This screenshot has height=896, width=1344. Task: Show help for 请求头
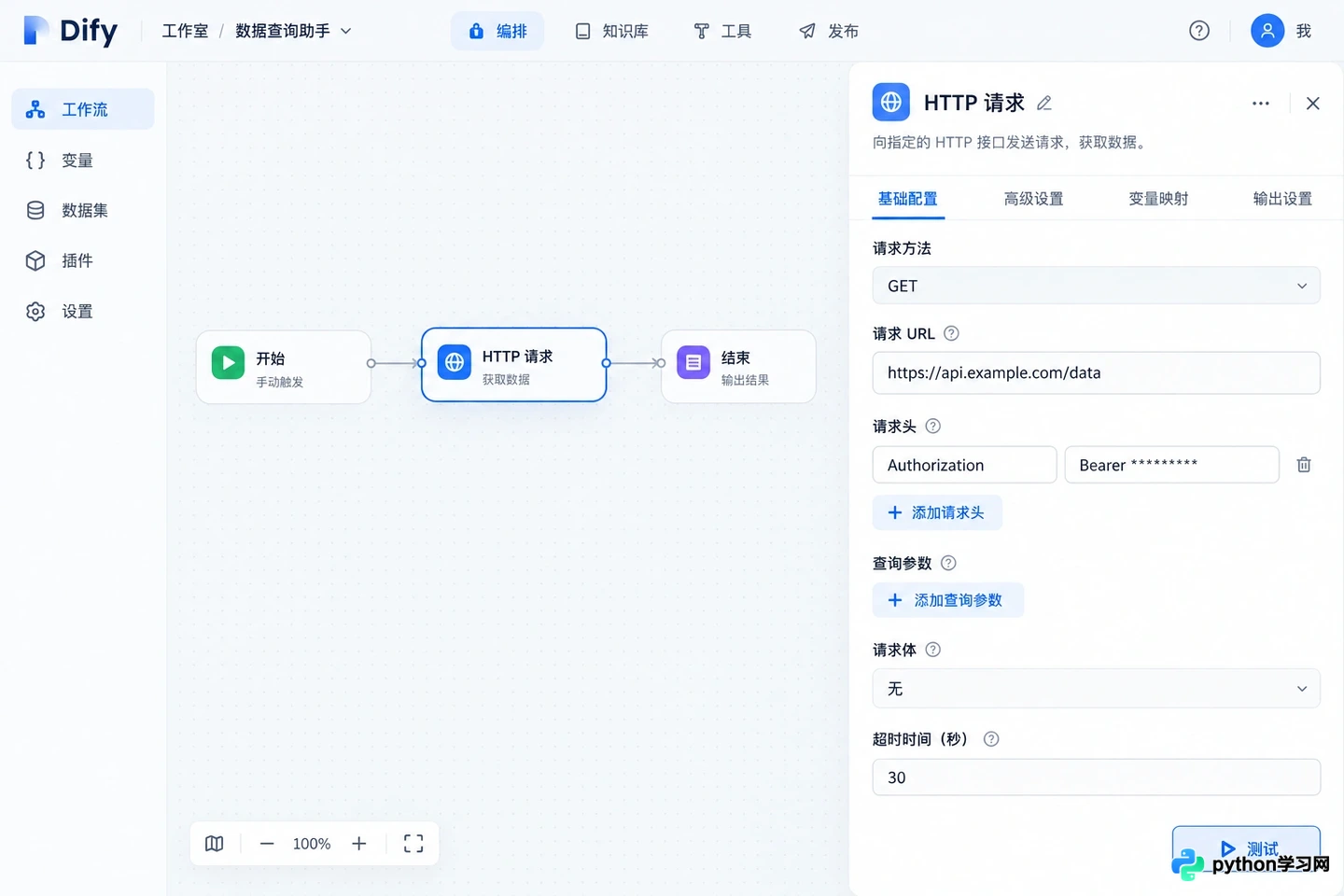(x=932, y=426)
